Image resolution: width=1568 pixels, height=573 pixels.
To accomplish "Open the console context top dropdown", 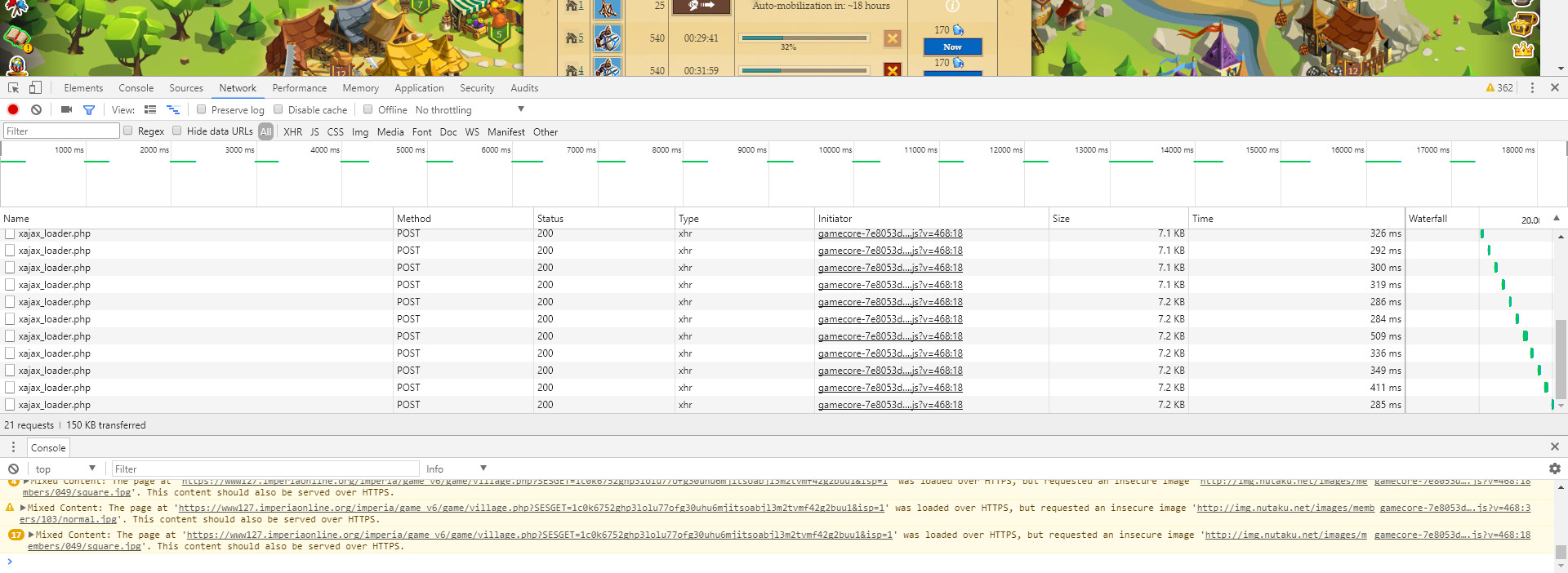I will 65,469.
